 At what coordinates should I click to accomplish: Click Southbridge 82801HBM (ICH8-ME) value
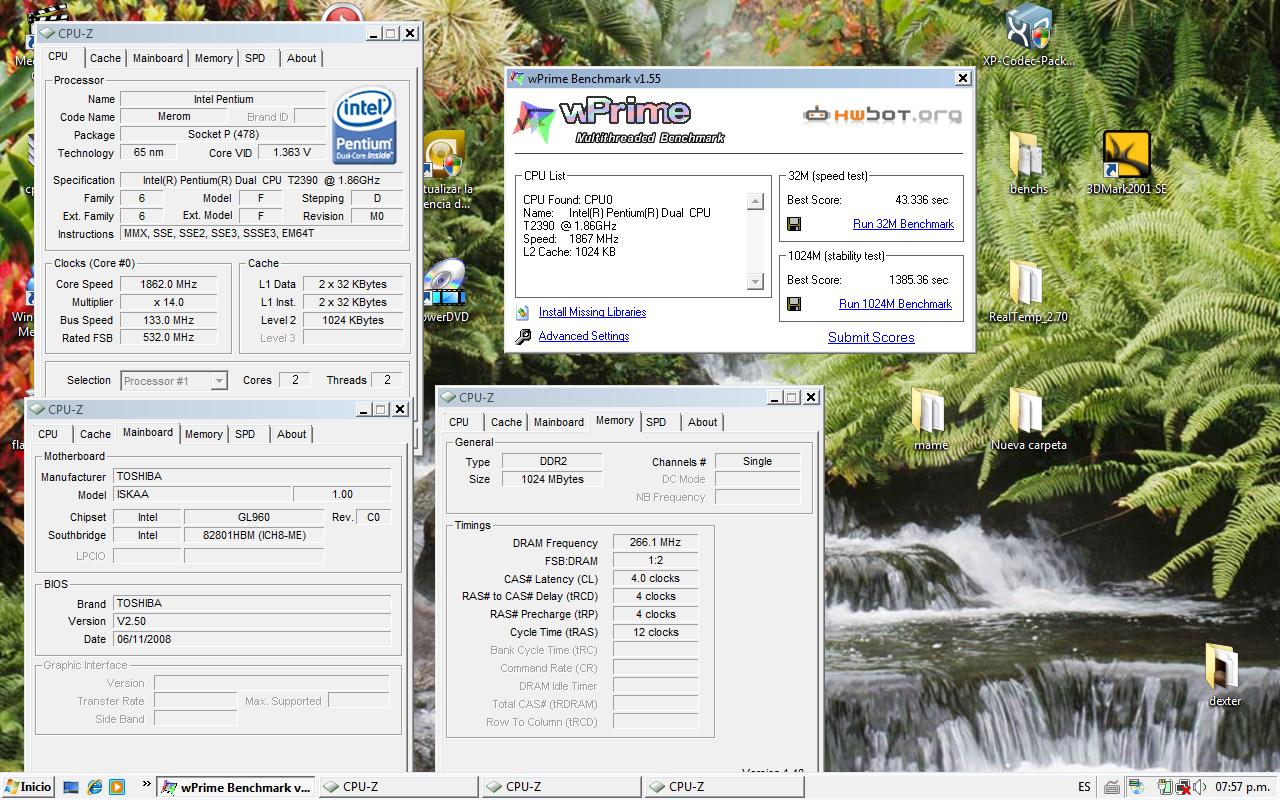pos(254,535)
